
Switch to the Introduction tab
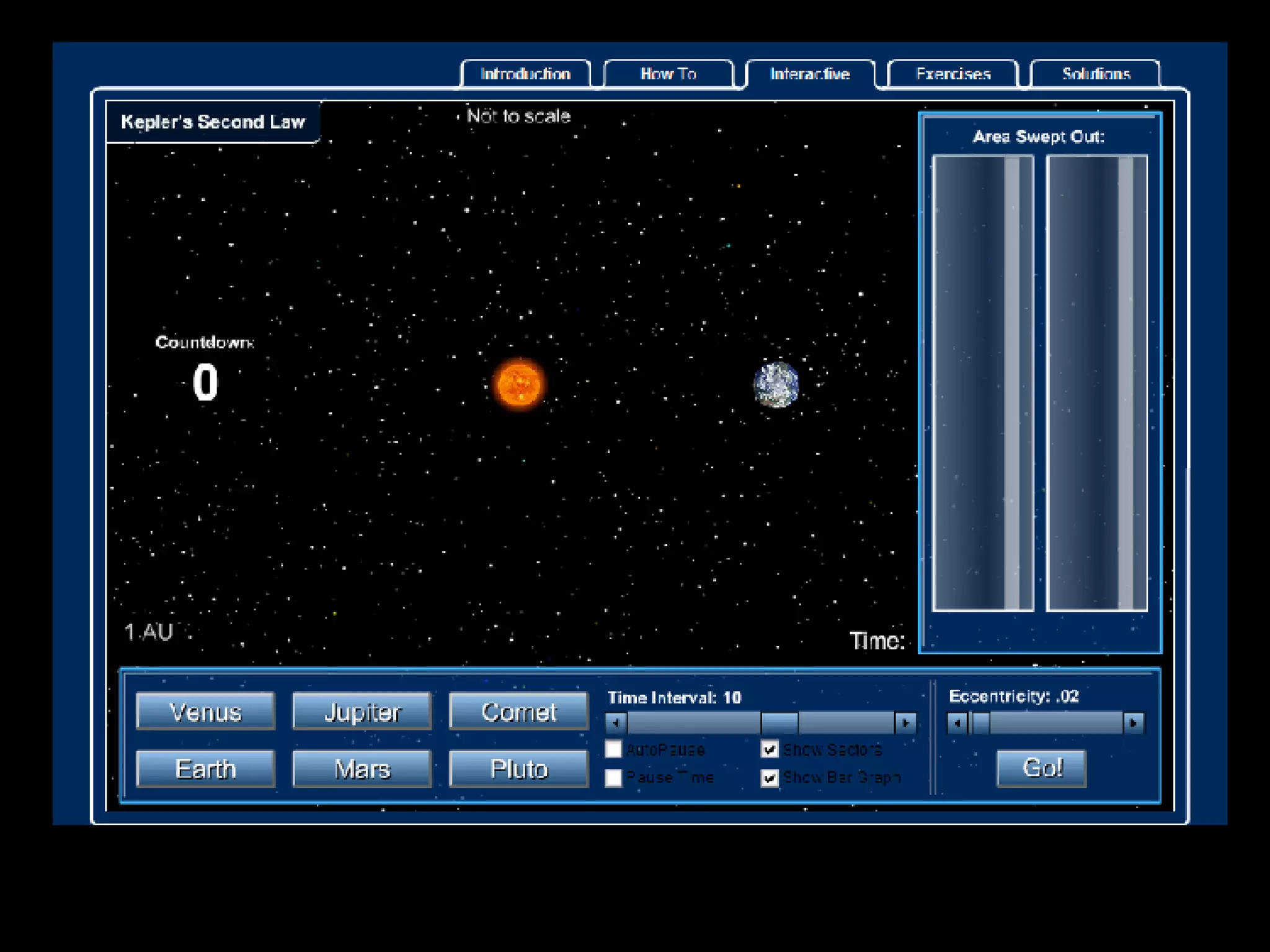pos(525,74)
